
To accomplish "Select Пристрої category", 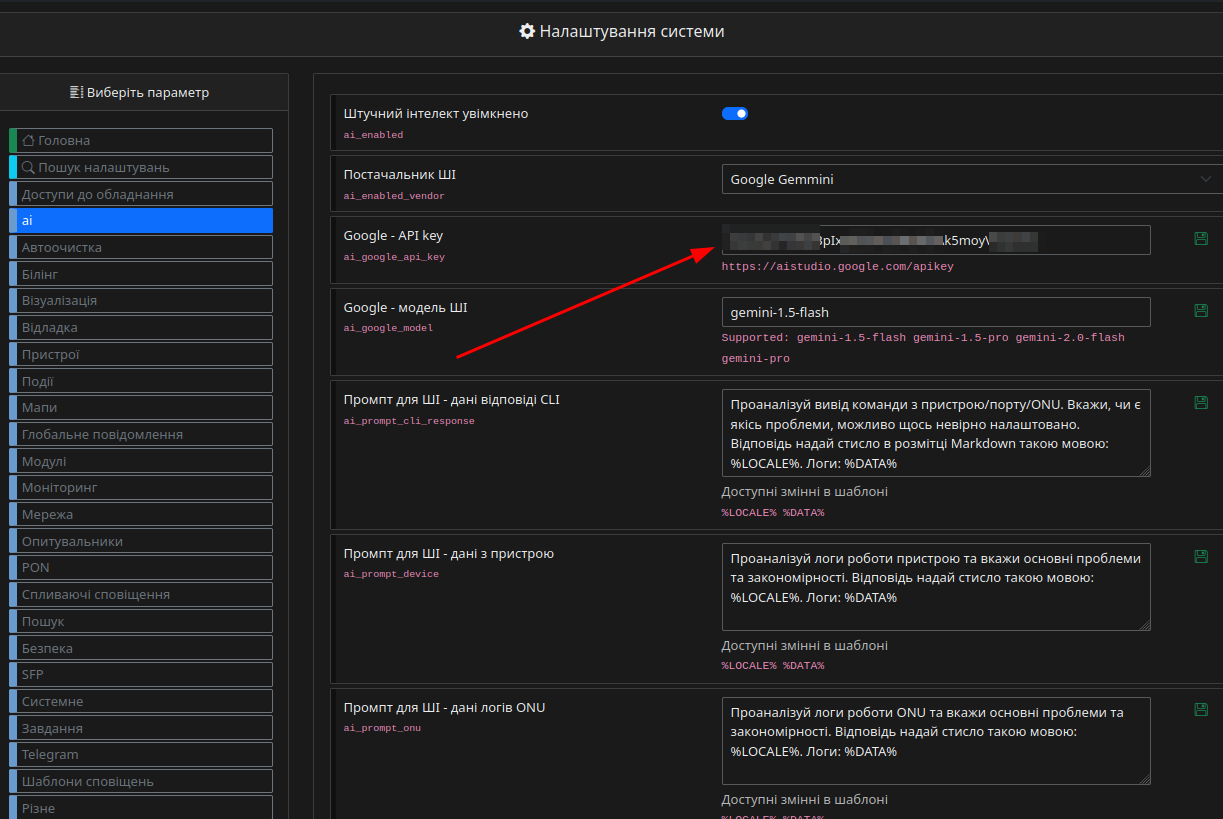I will [x=141, y=354].
